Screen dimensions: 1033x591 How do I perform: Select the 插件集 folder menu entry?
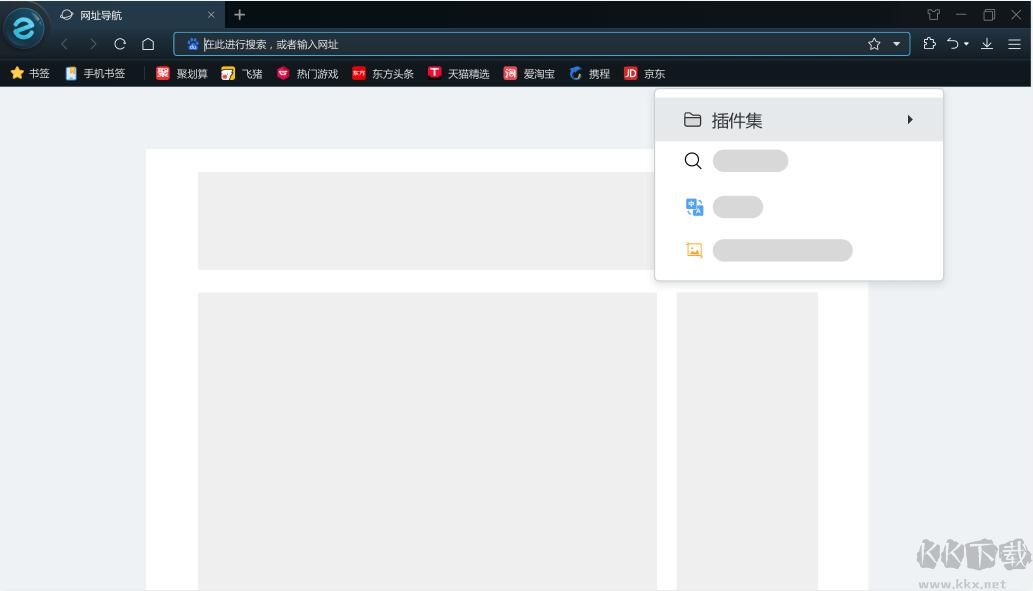(799, 120)
